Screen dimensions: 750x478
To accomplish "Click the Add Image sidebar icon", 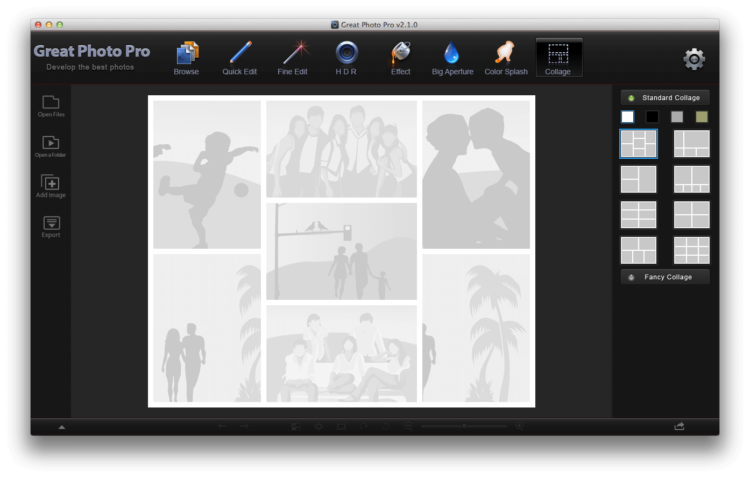I will 51,186.
